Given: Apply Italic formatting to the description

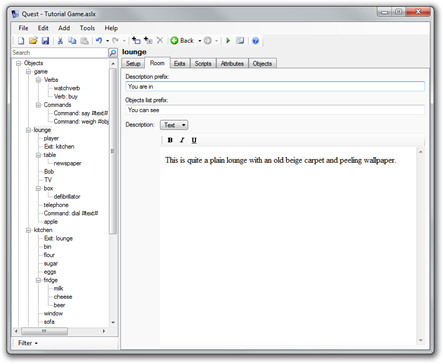Looking at the screenshot, I should point(182,140).
